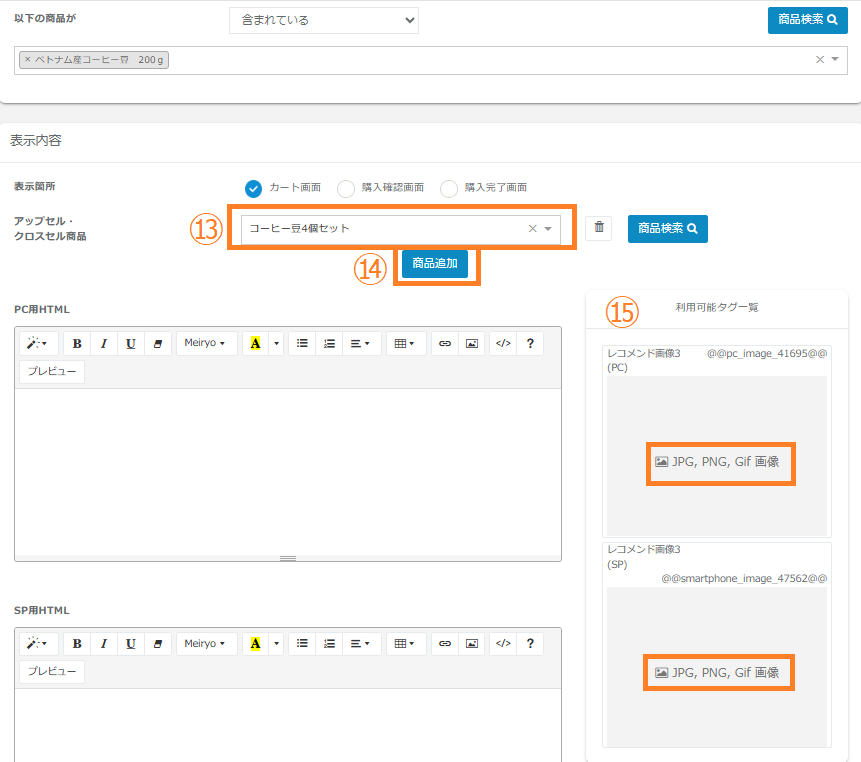Expand Meiryo font dropdown in PC editor
The image size is (861, 762).
tap(206, 344)
